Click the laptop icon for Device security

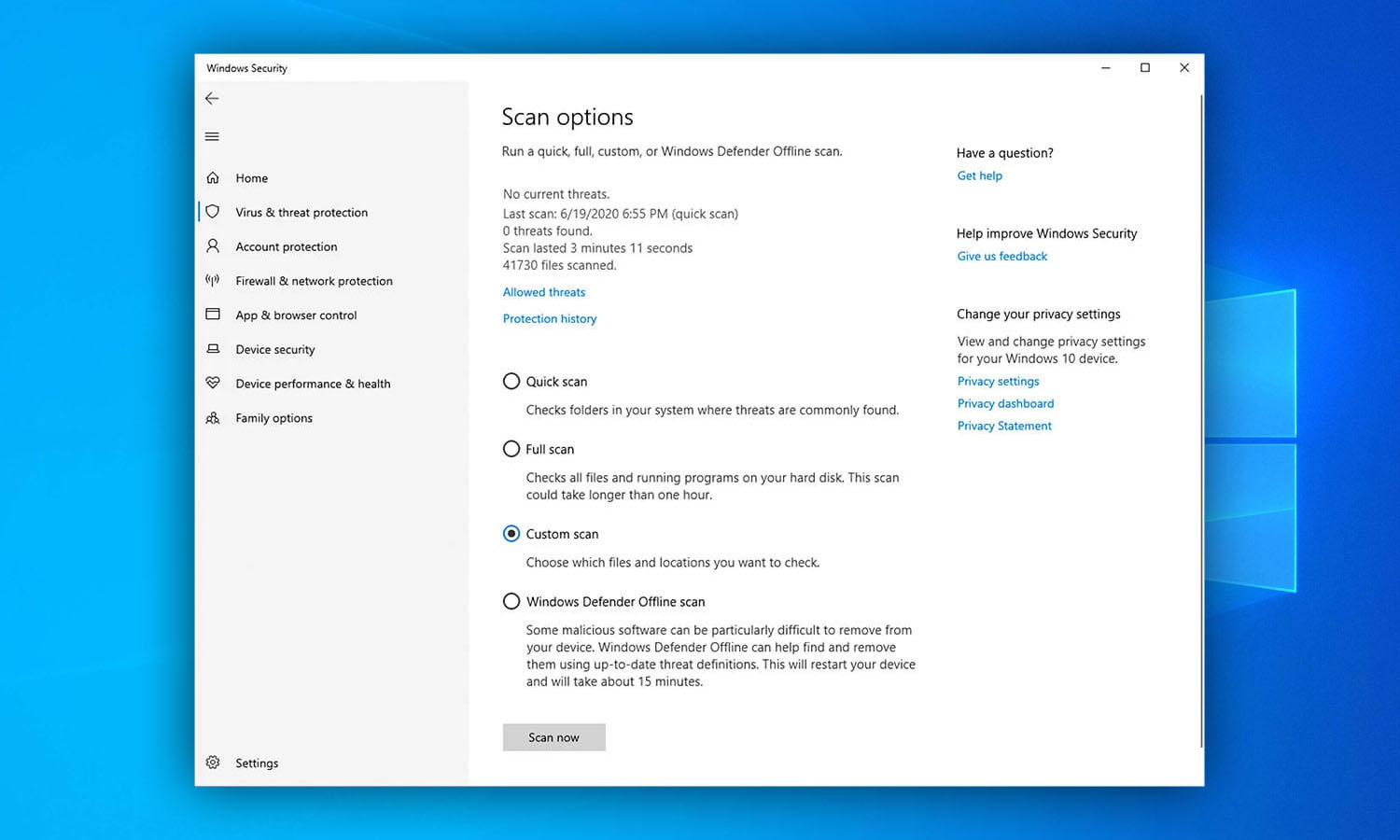[213, 348]
